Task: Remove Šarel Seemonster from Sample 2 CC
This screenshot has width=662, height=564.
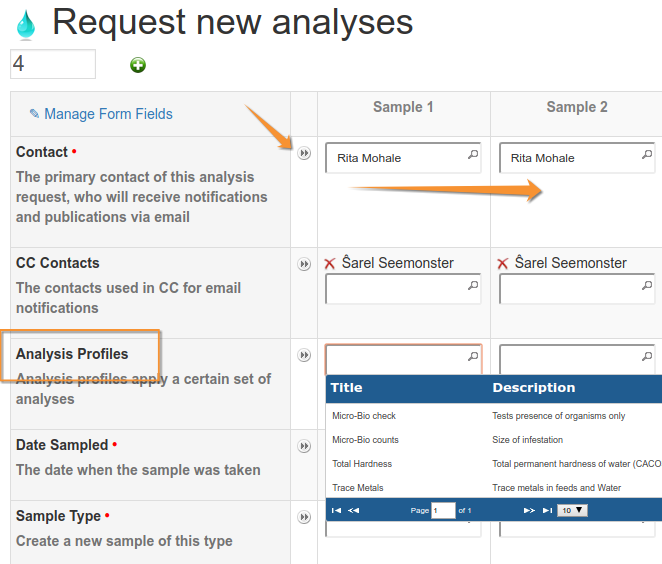Action: 503,264
